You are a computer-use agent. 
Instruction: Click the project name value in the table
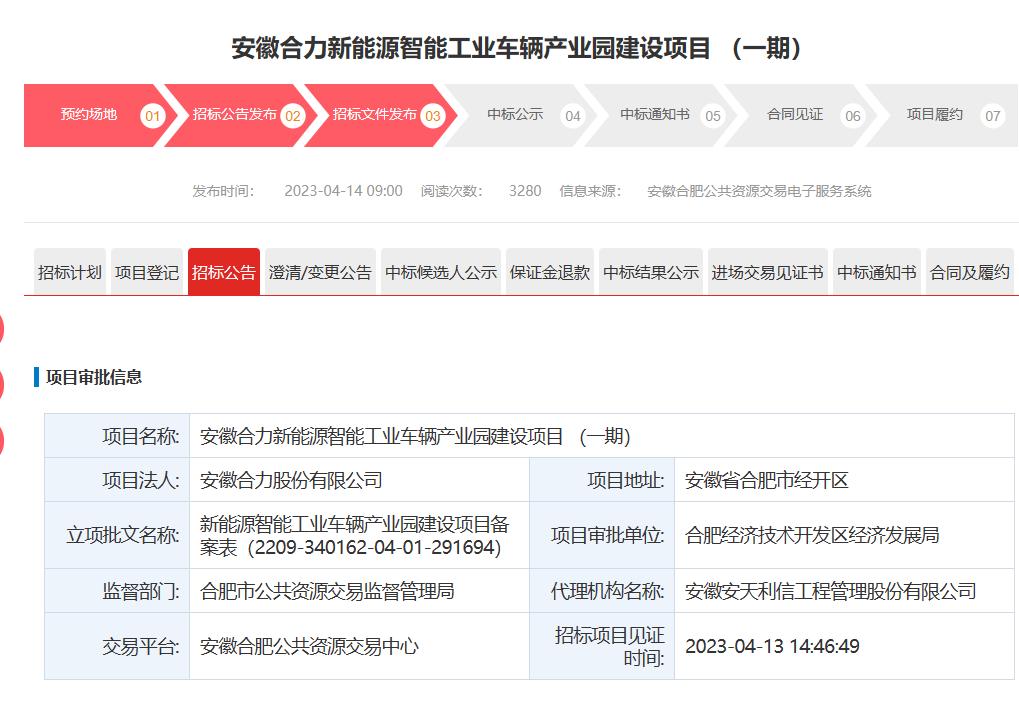[x=602, y=436]
